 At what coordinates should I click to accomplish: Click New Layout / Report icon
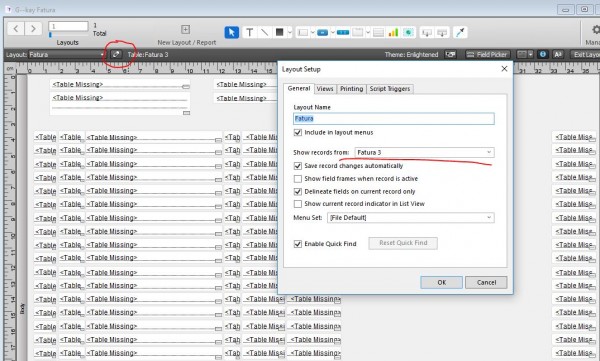point(186,29)
